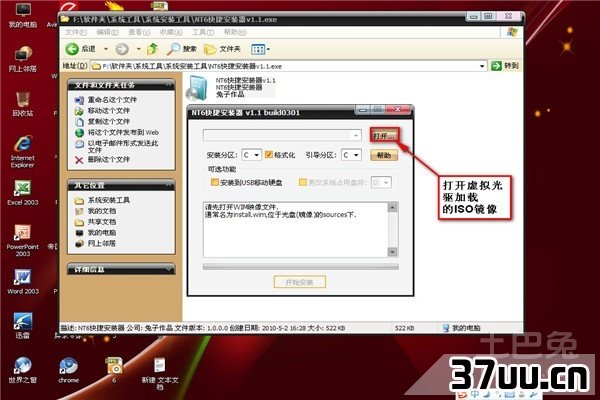Open 我的电脑 in Other Places panel
600x400 pixels.
pyautogui.click(x=102, y=232)
